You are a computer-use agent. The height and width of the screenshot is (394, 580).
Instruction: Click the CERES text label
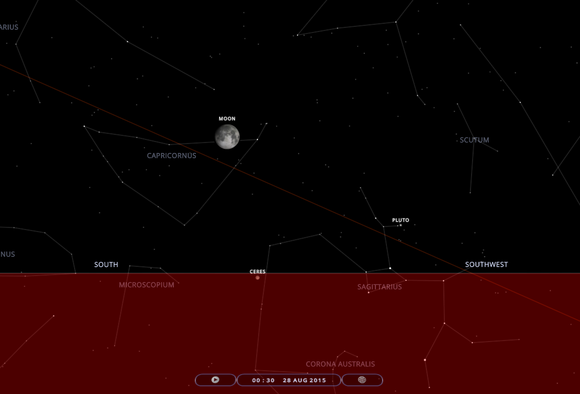coord(257,272)
